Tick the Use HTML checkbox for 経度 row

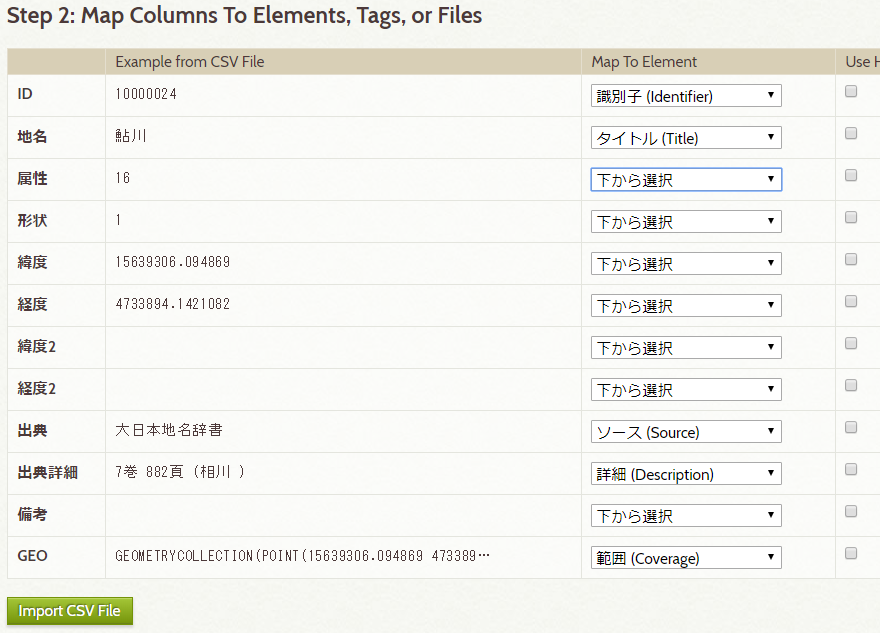pos(851,301)
